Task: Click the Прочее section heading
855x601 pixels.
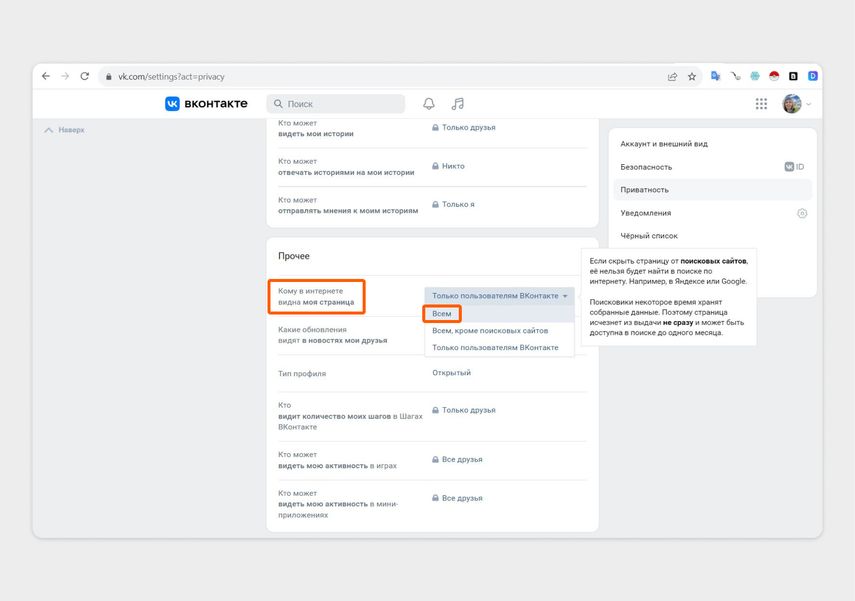Action: pyautogui.click(x=294, y=256)
